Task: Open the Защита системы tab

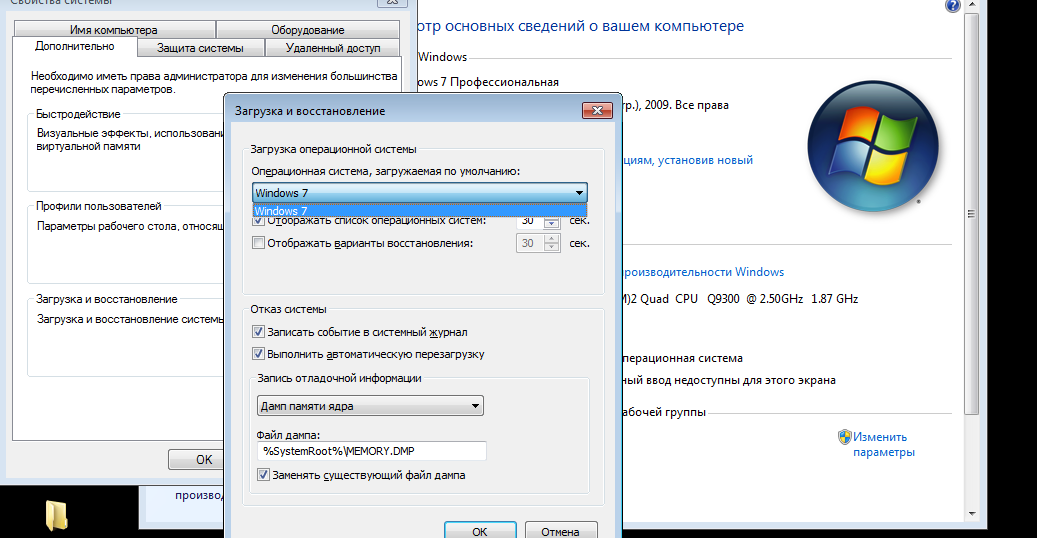Action: point(200,48)
